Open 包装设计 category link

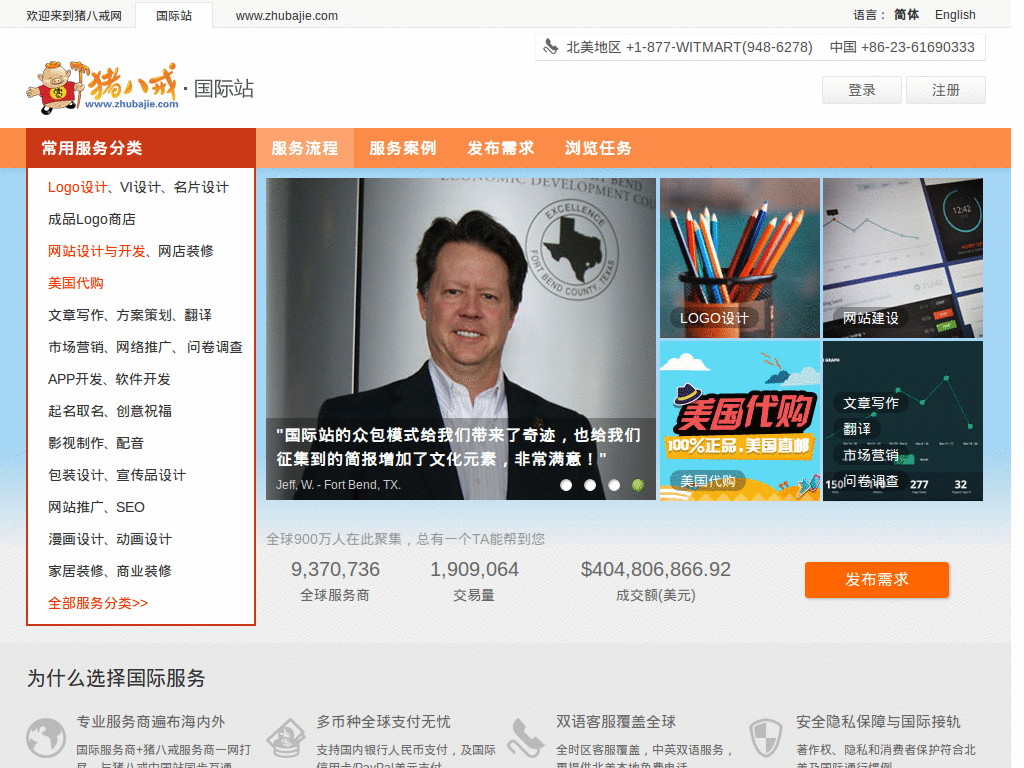point(76,475)
